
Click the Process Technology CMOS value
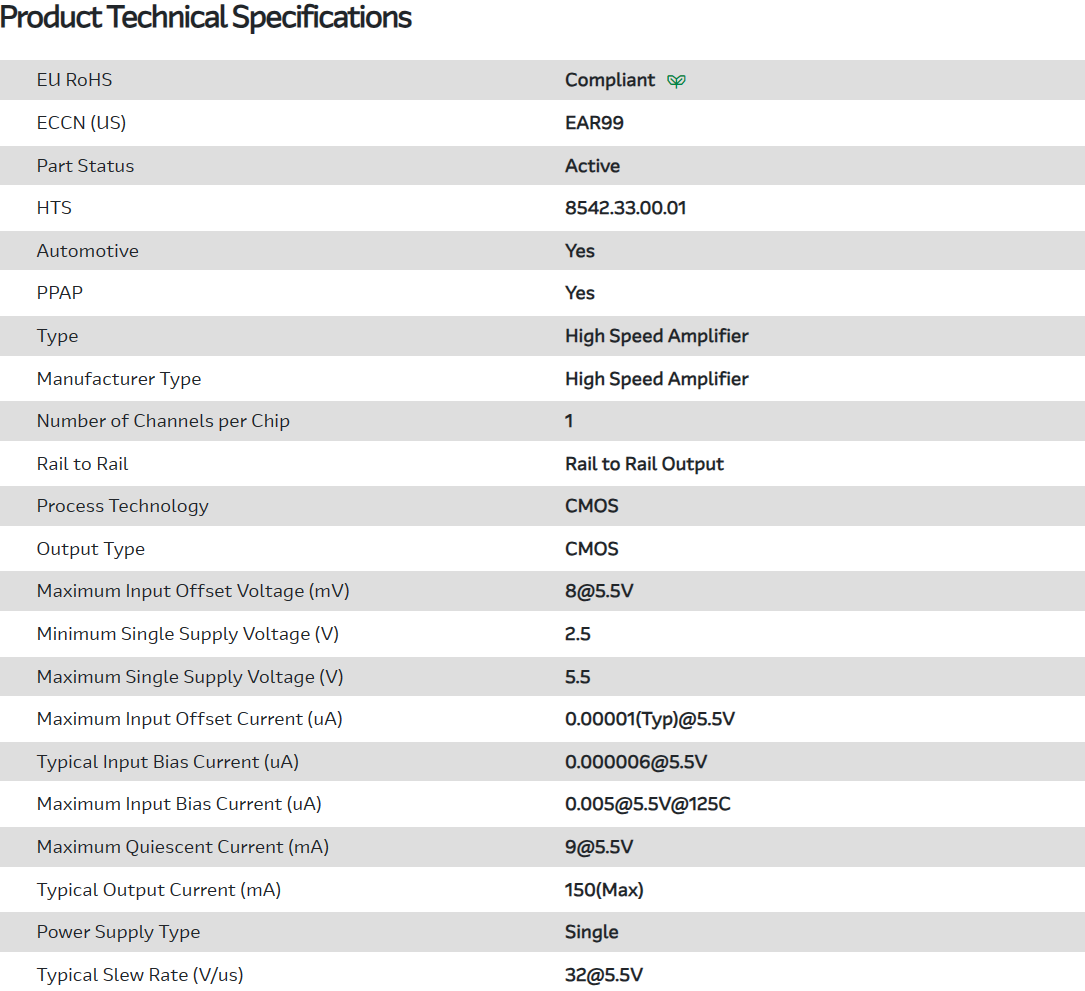(x=591, y=506)
